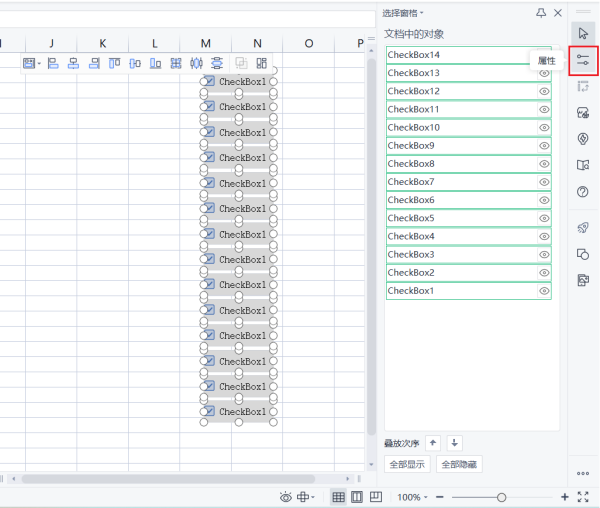Click the 全部显示 button
Image resolution: width=600 pixels, height=508 pixels.
407,464
